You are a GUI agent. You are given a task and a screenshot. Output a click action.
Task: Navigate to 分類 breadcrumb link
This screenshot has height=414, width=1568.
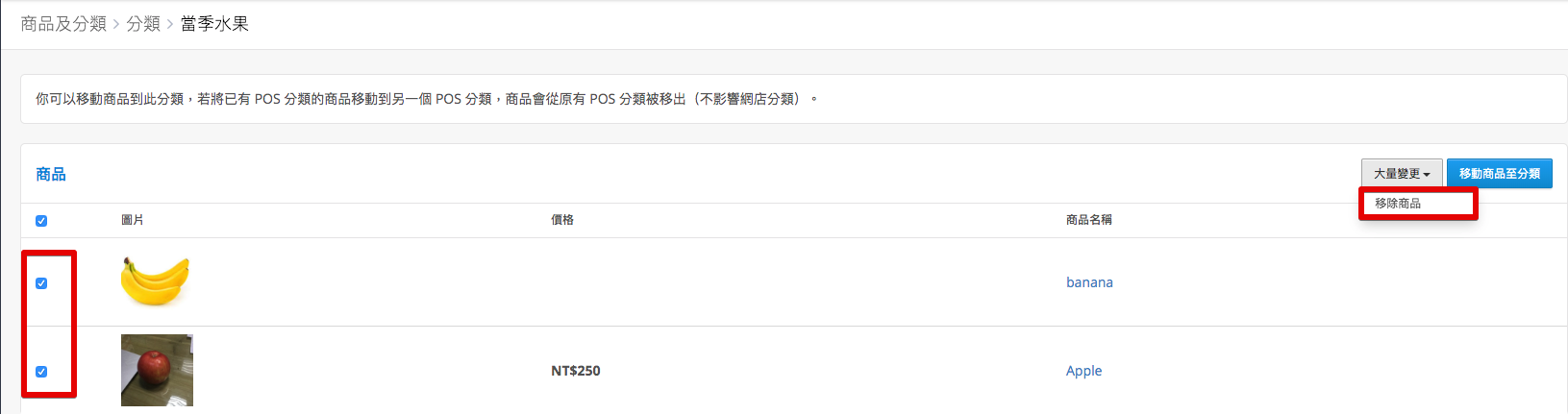coord(143,24)
